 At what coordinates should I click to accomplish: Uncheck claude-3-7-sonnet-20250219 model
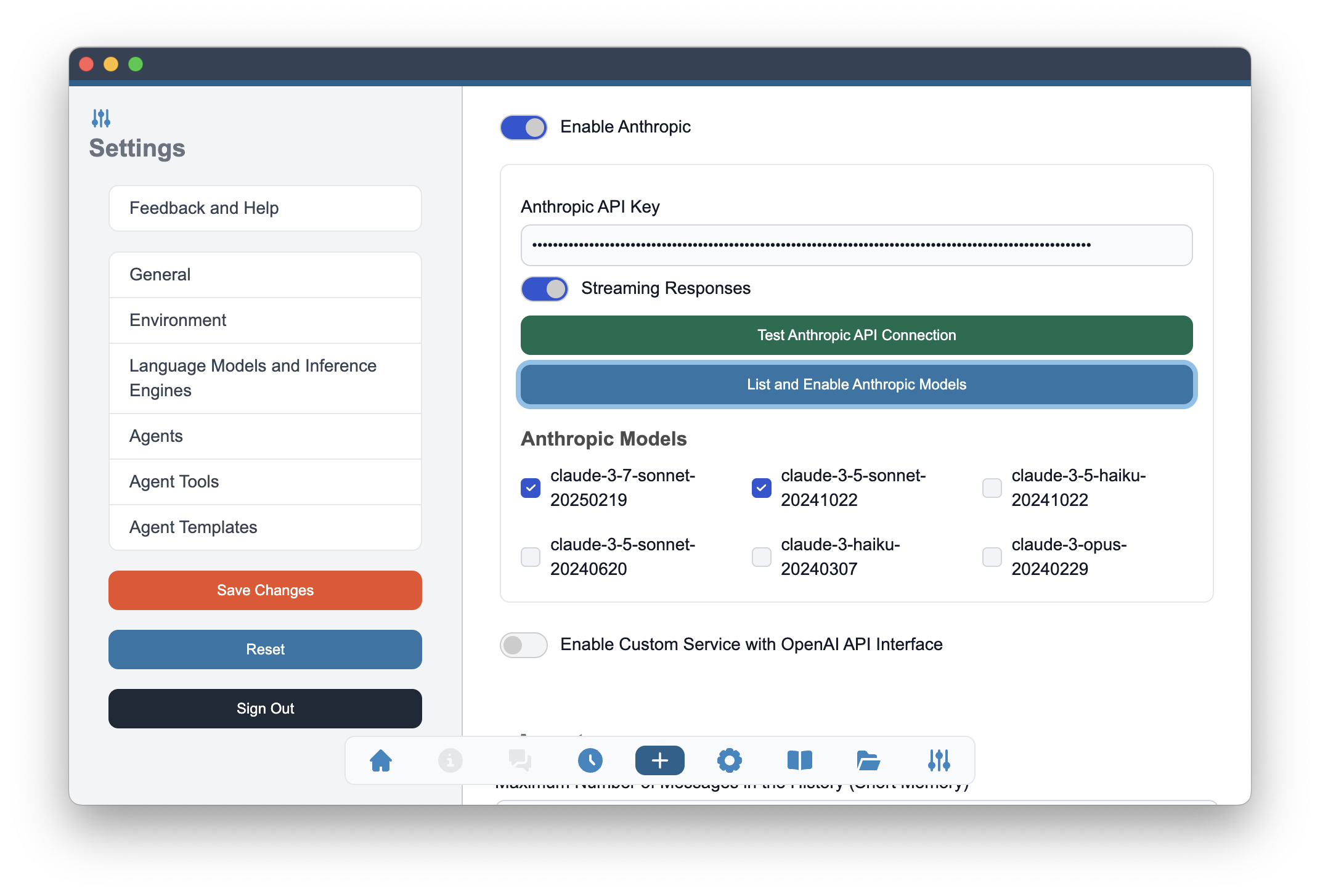[531, 488]
